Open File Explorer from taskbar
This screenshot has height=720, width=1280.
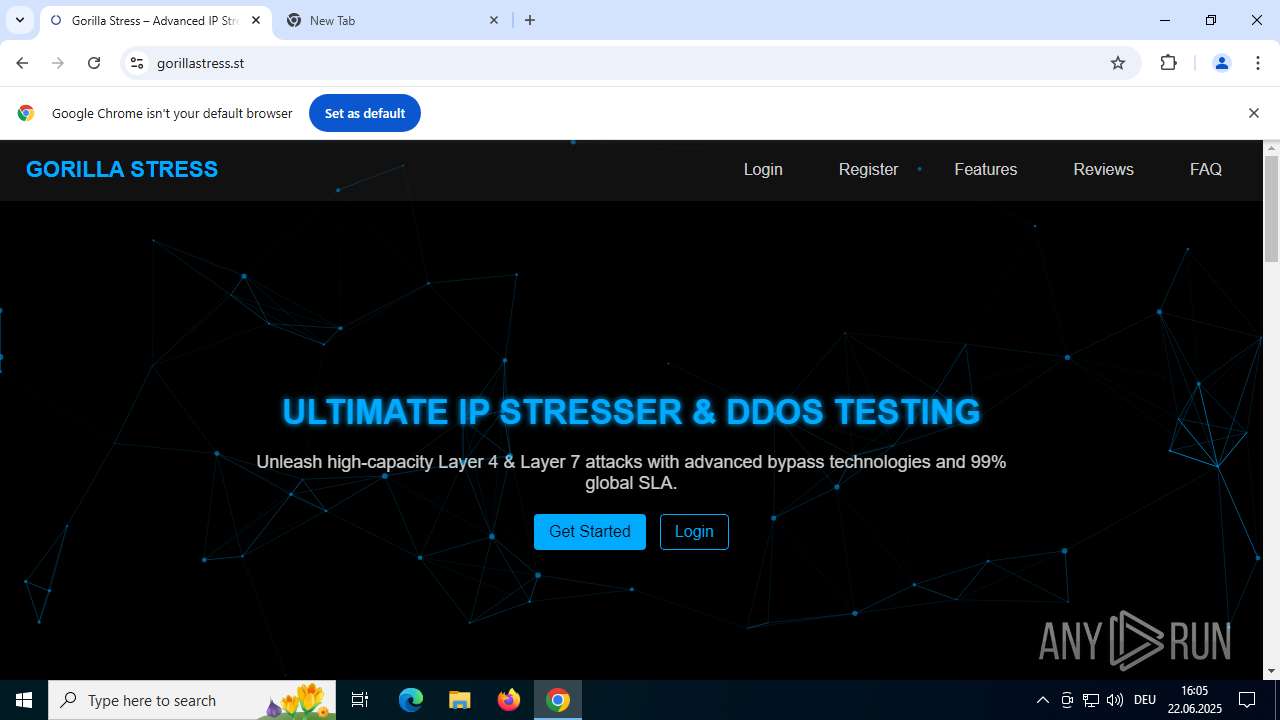459,700
